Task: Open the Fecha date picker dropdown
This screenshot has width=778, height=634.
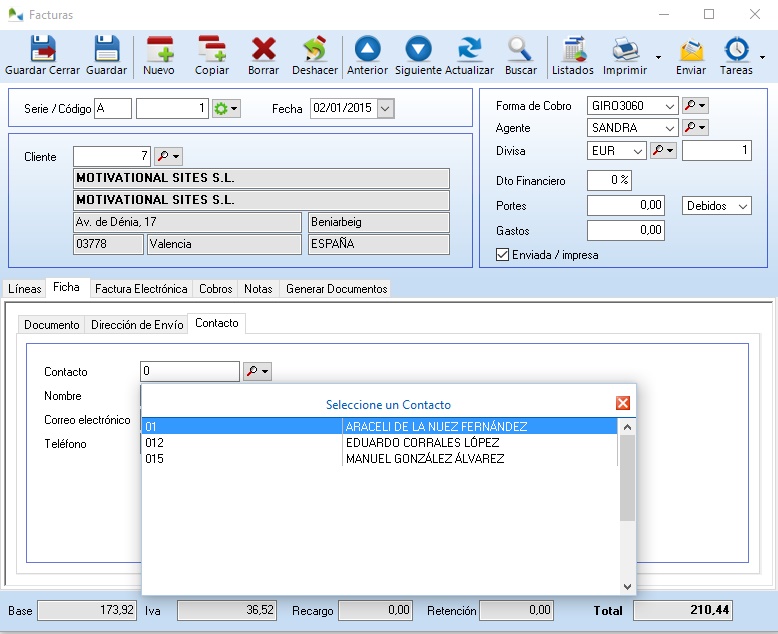Action: [385, 108]
